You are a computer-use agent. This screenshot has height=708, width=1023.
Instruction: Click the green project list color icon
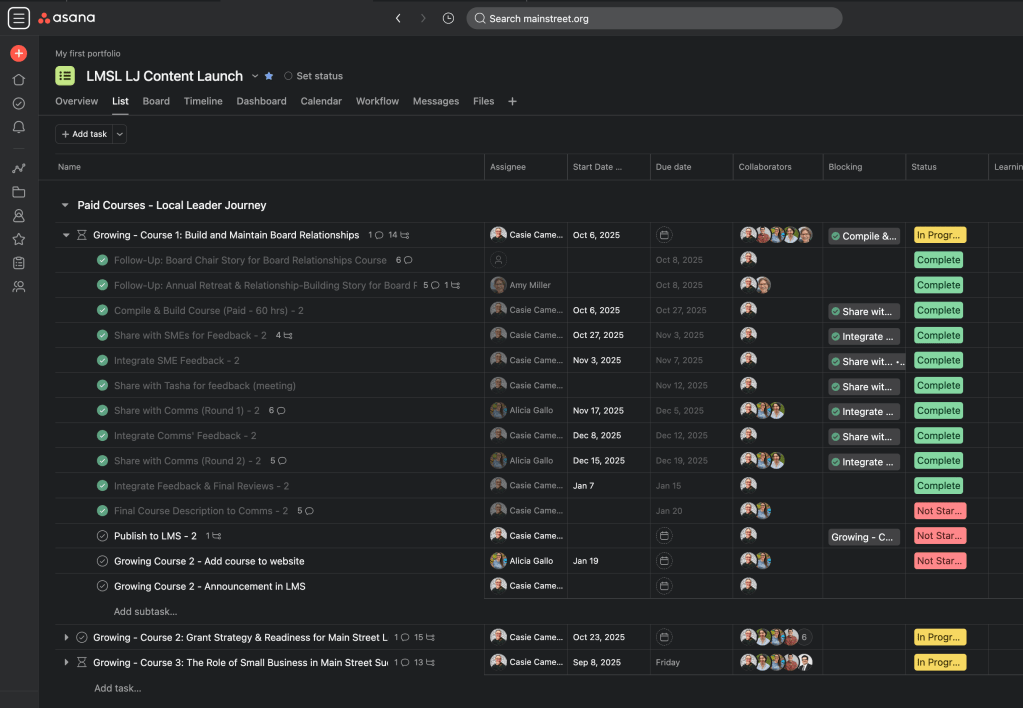click(x=65, y=76)
